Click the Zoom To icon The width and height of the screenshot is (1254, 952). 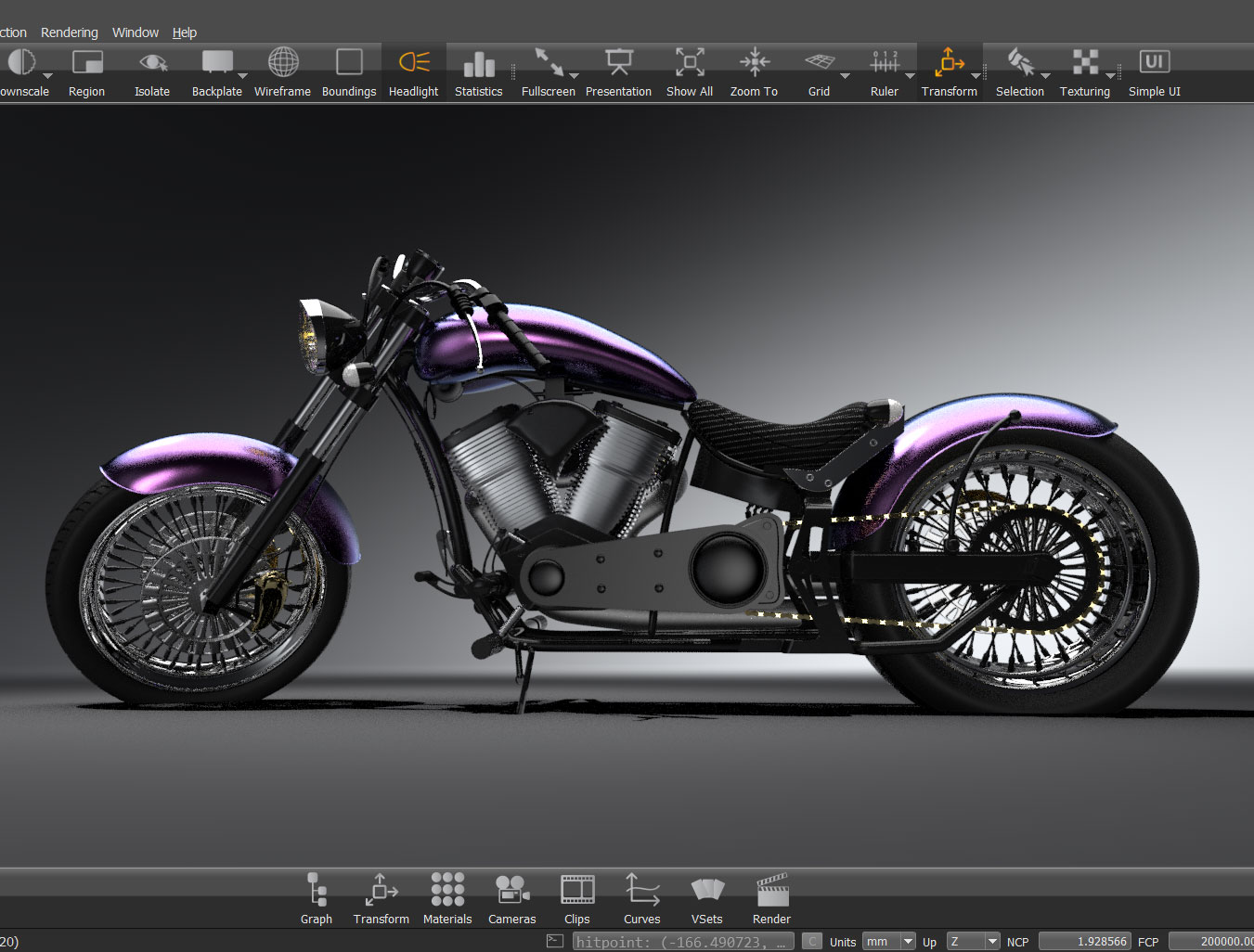[x=754, y=63]
